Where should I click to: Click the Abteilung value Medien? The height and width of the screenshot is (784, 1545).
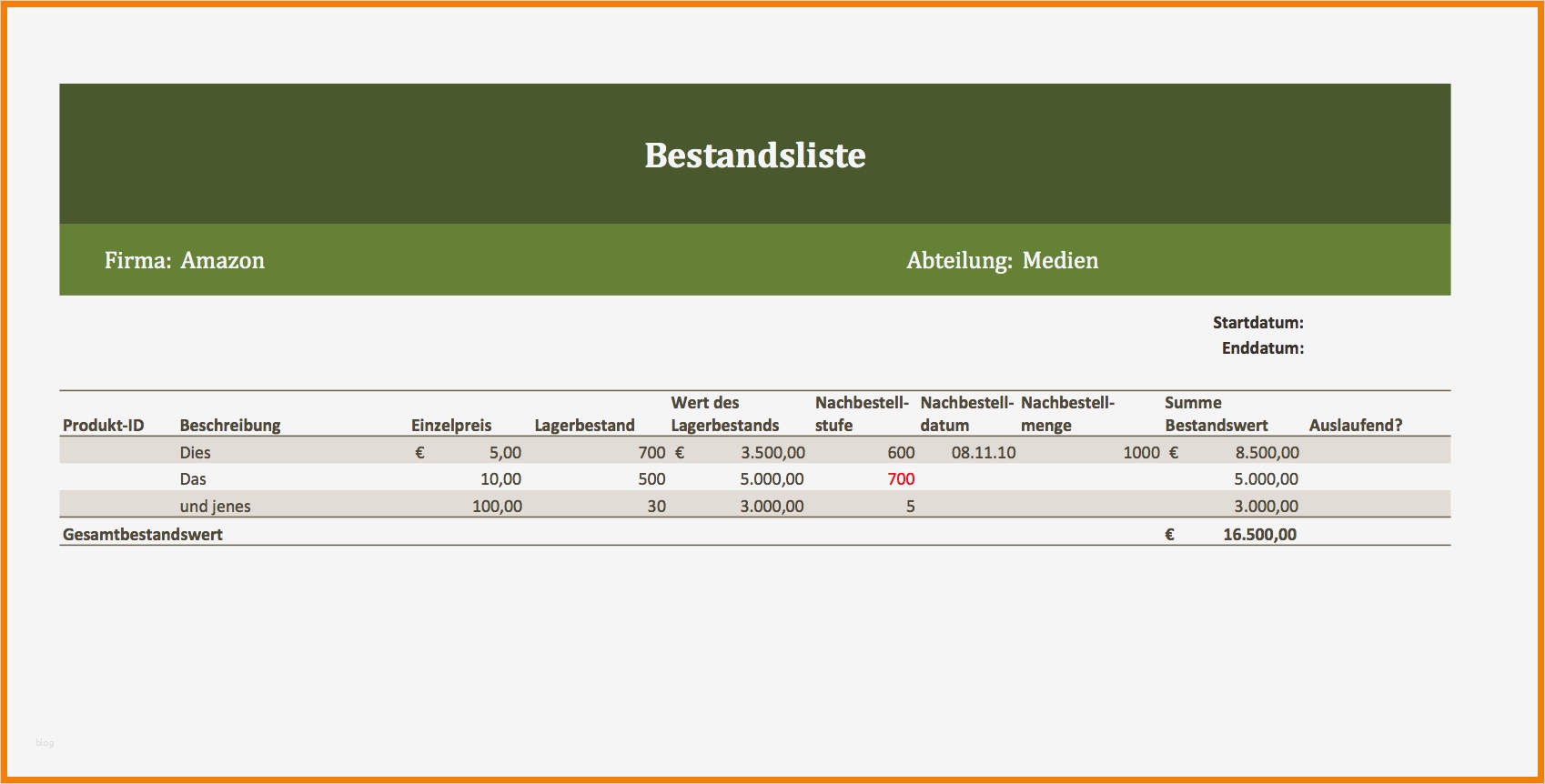pyautogui.click(x=1060, y=260)
